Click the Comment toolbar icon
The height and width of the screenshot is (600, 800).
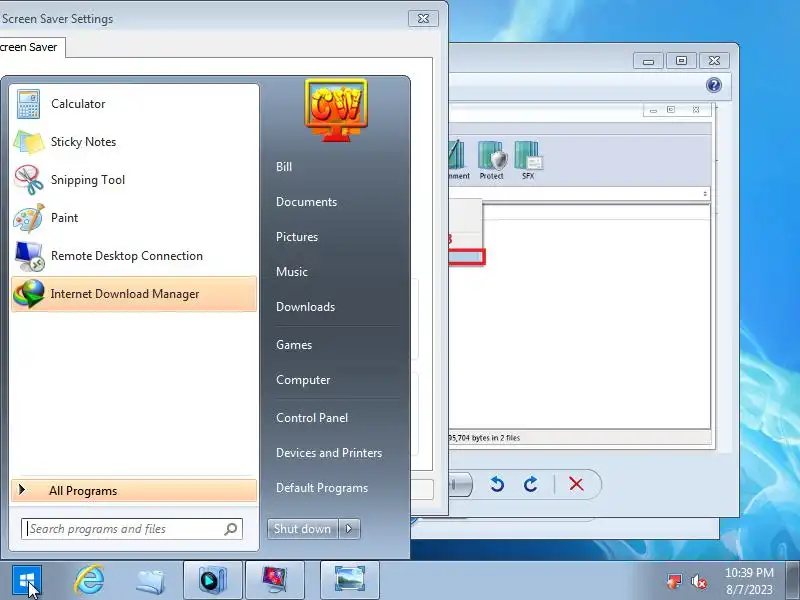458,161
